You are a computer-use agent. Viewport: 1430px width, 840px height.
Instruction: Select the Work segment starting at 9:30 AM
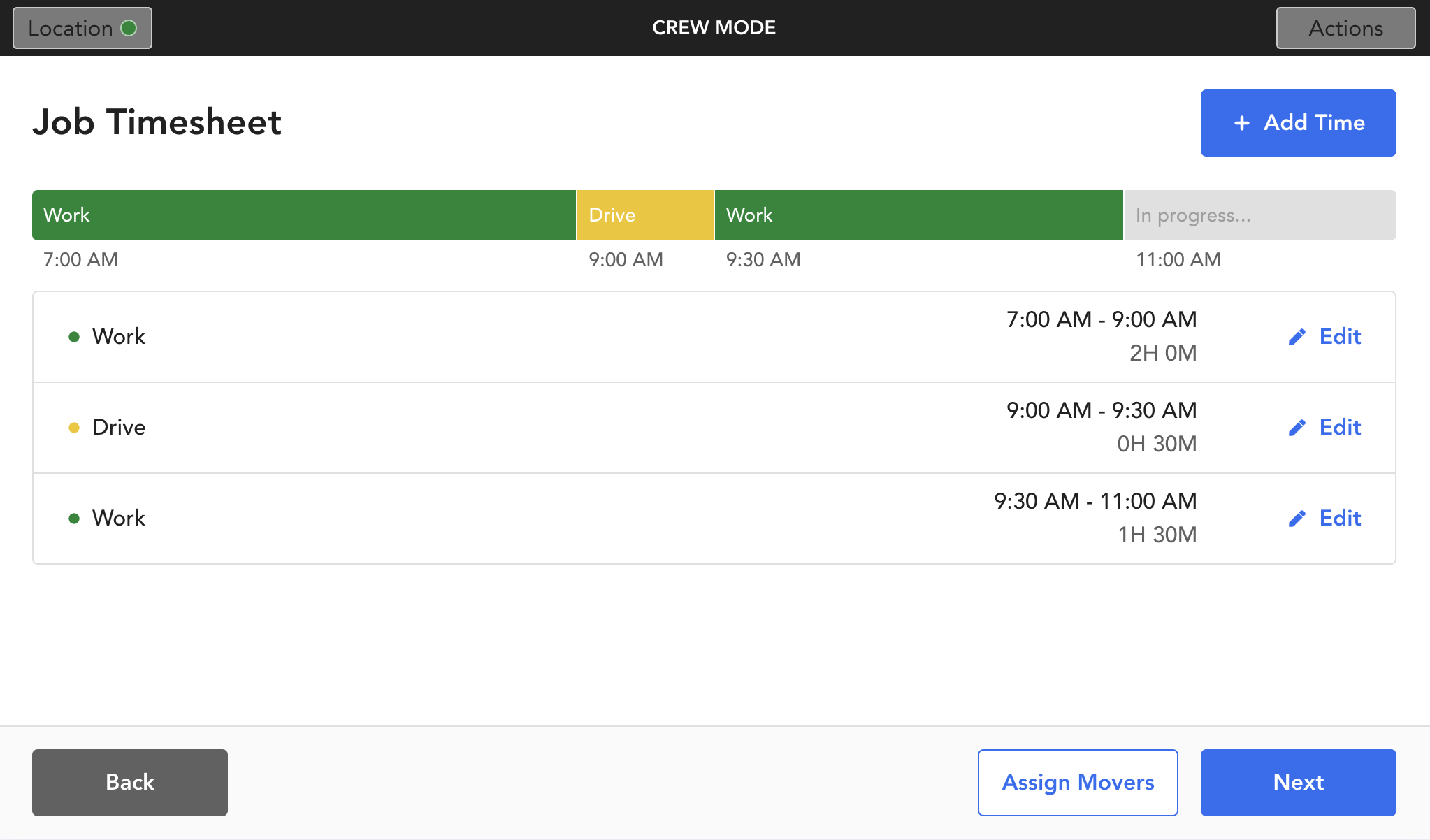(x=918, y=215)
